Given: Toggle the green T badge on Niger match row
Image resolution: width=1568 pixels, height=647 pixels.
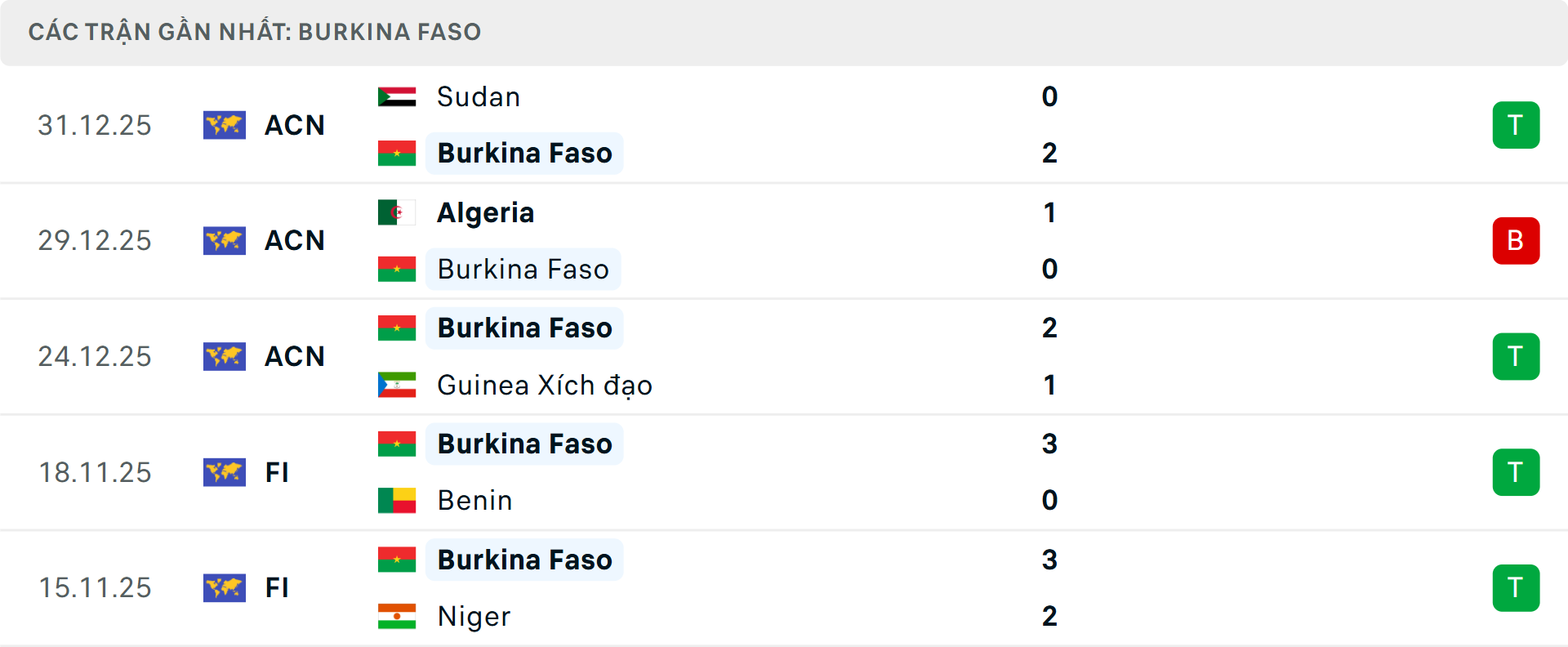Looking at the screenshot, I should pyautogui.click(x=1516, y=588).
